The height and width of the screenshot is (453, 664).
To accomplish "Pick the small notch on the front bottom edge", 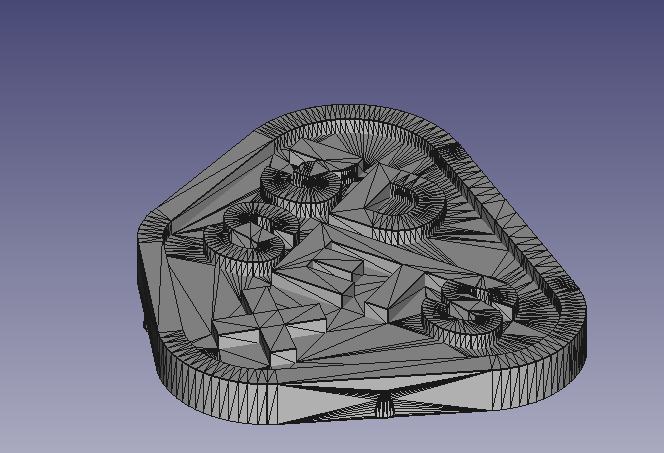I will (384, 407).
